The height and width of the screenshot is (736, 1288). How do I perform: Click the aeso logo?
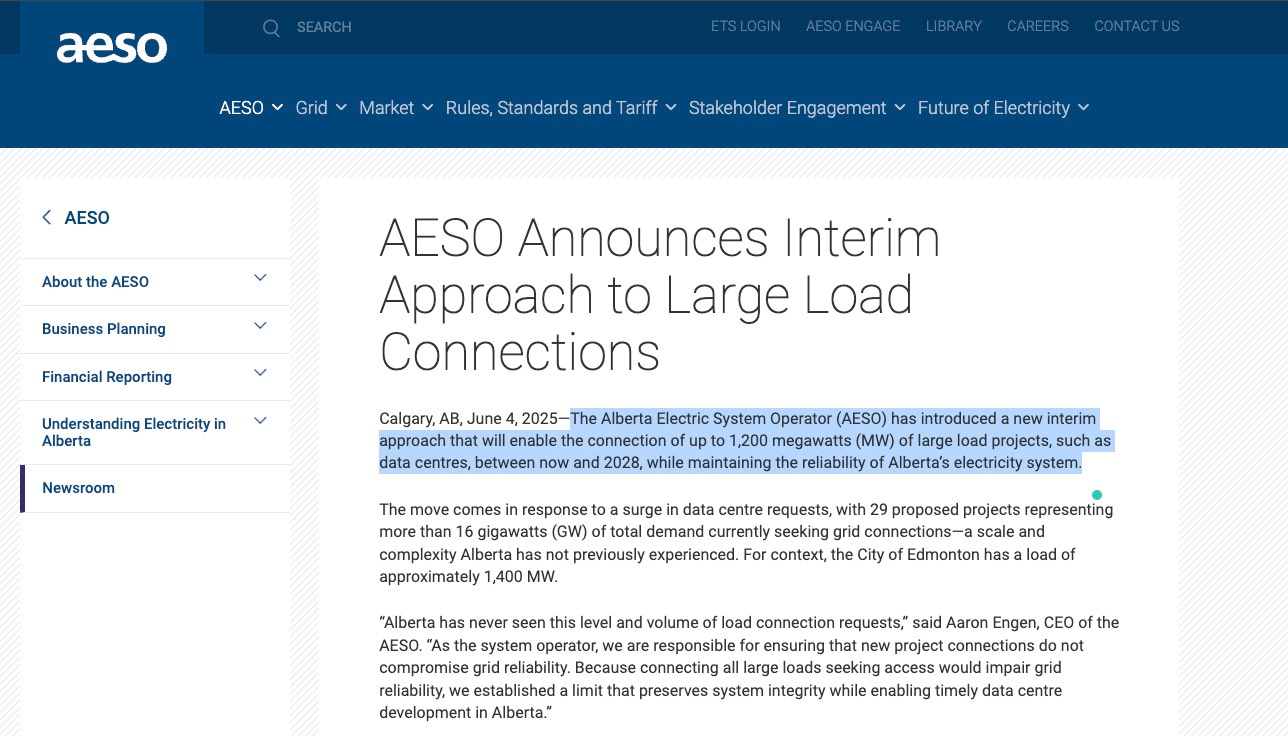pos(112,47)
